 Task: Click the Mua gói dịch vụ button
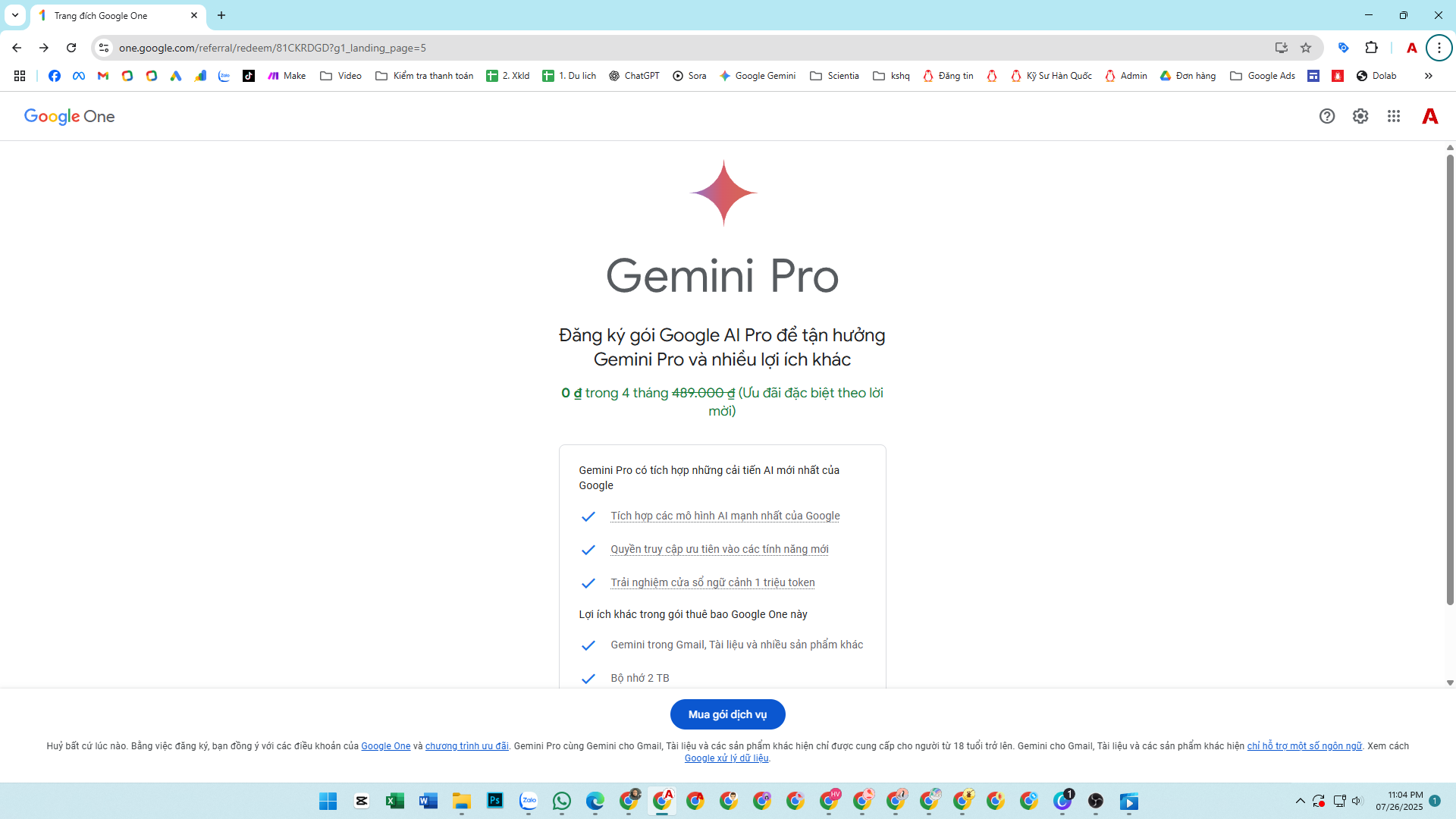pyautogui.click(x=727, y=714)
